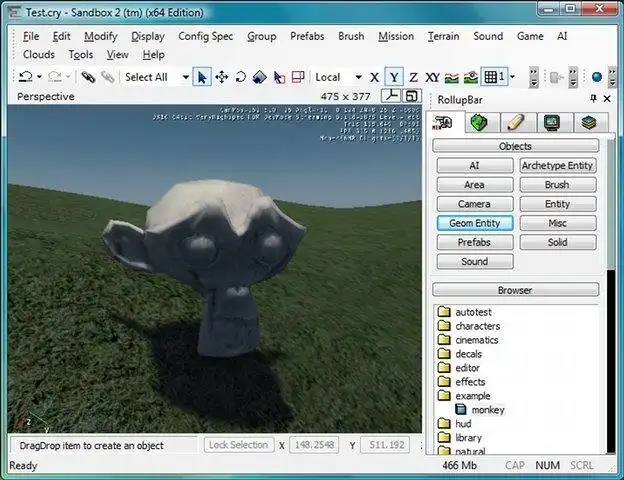Screen dimensions: 624x480
Task: Open the Objects tab in RollupBar
Action: click(443, 122)
